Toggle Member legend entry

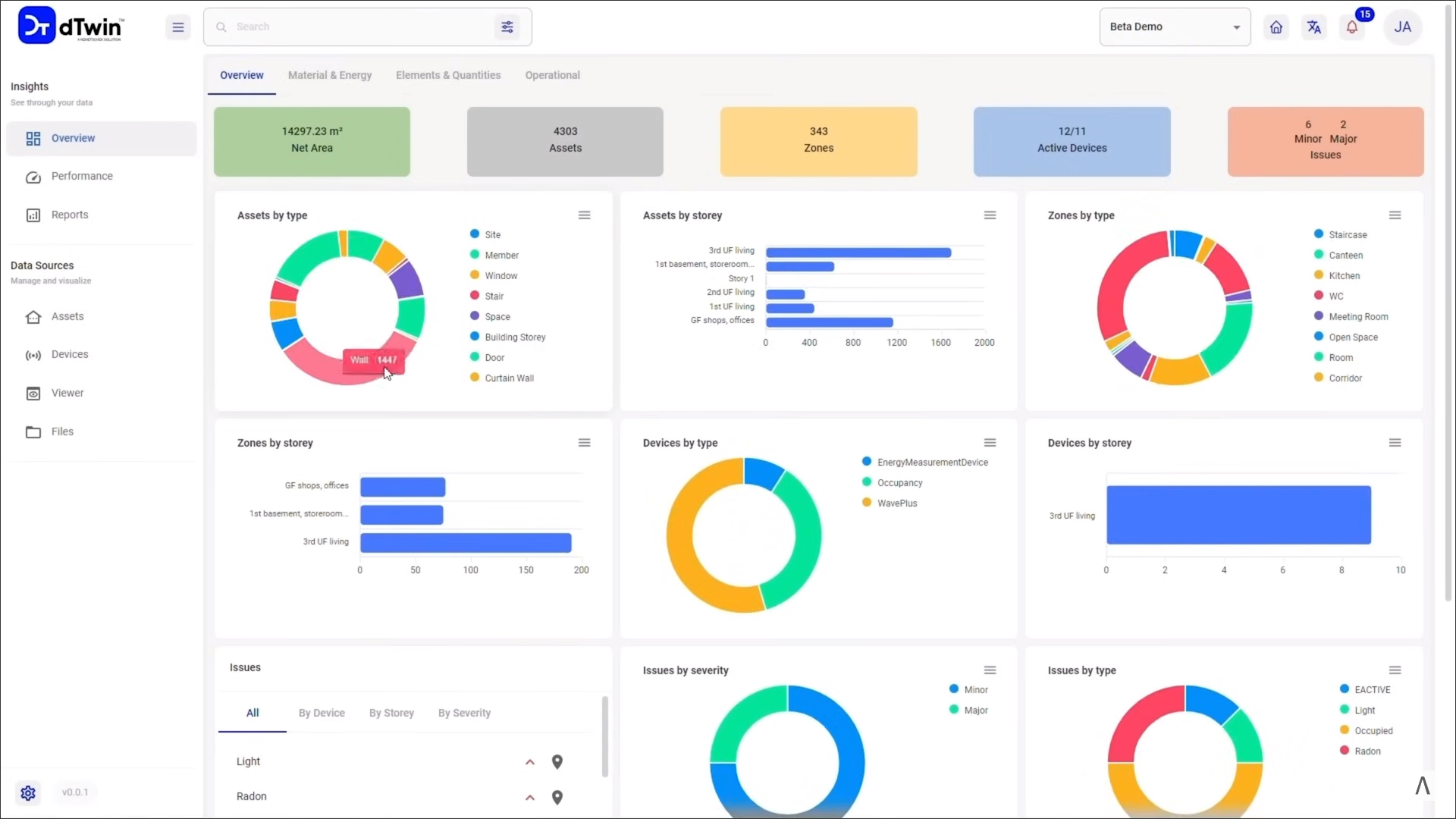point(494,256)
